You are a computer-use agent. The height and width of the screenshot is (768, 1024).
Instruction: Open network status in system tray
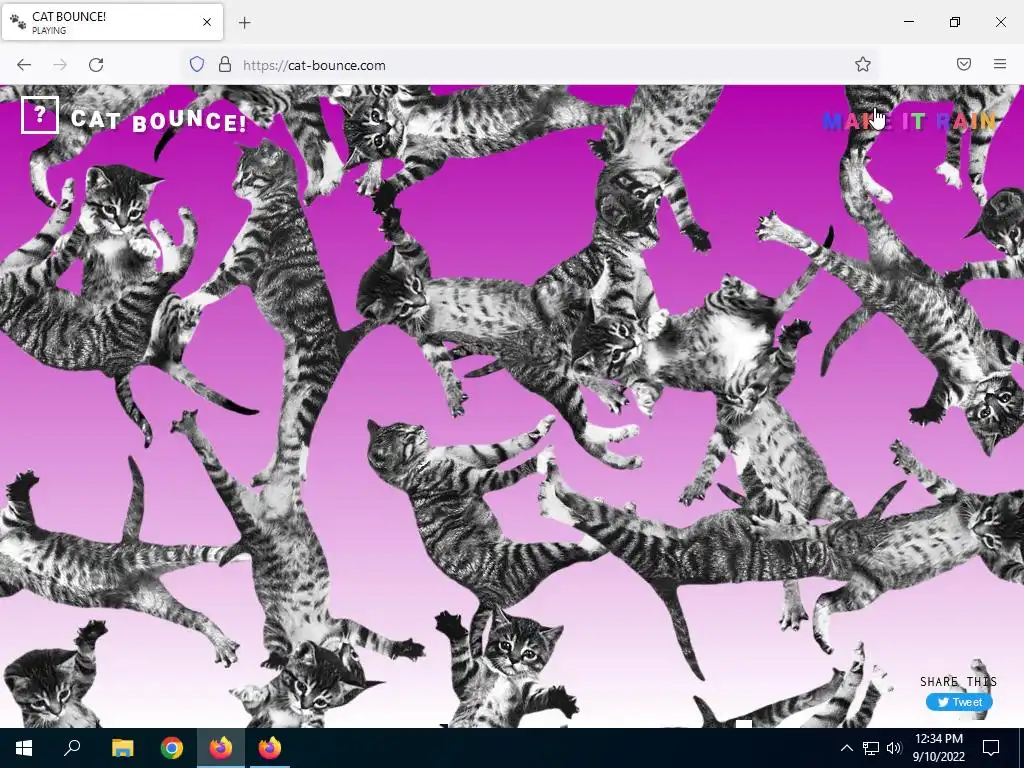point(871,748)
